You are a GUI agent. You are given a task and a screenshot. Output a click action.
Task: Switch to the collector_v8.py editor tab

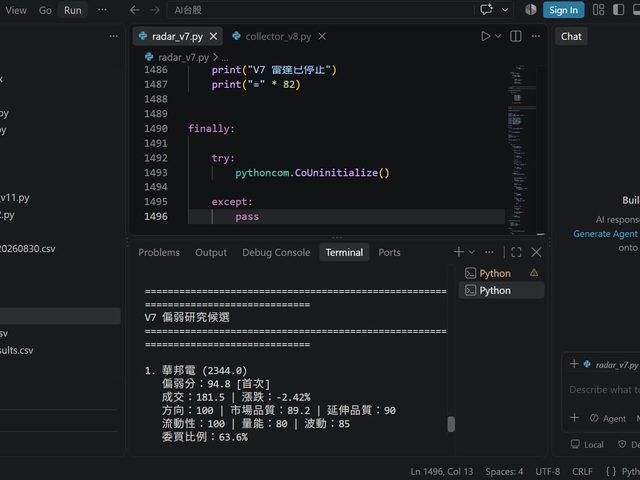coord(278,36)
